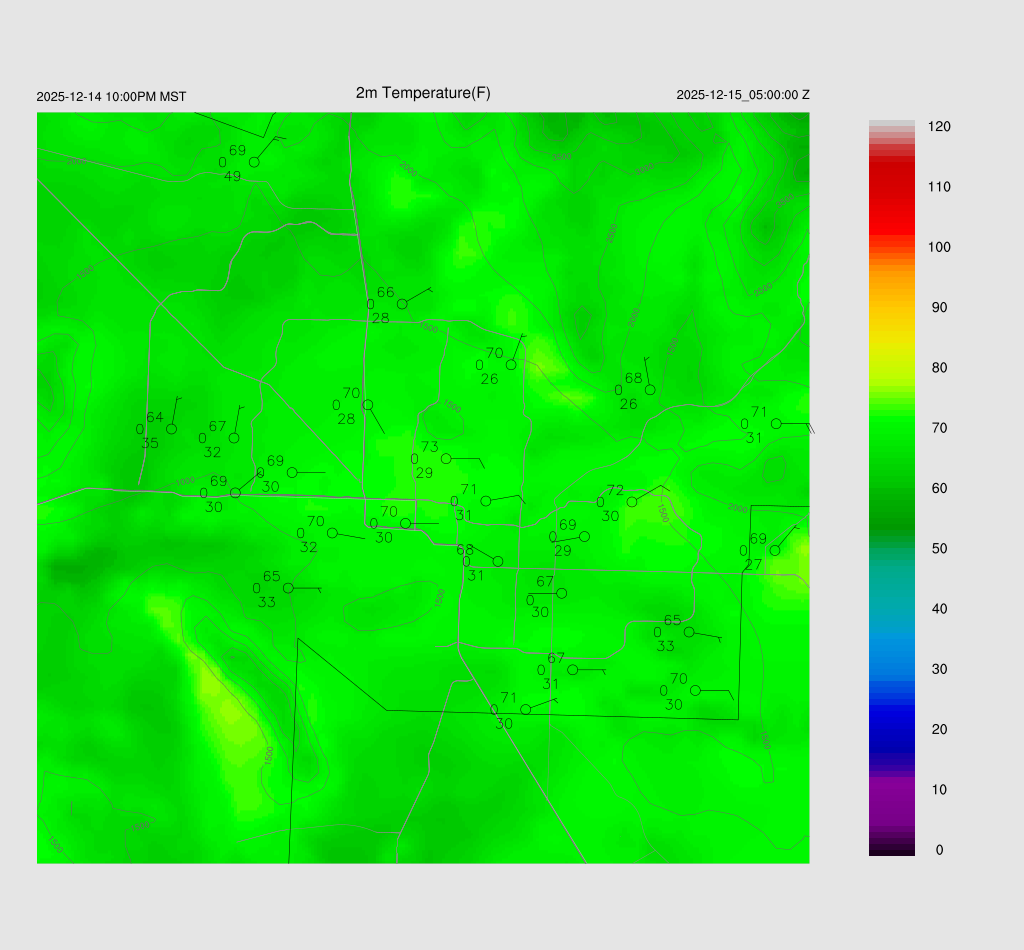The height and width of the screenshot is (950, 1024).
Task: Click the station circle showing 70 and 26
Action: pos(511,365)
